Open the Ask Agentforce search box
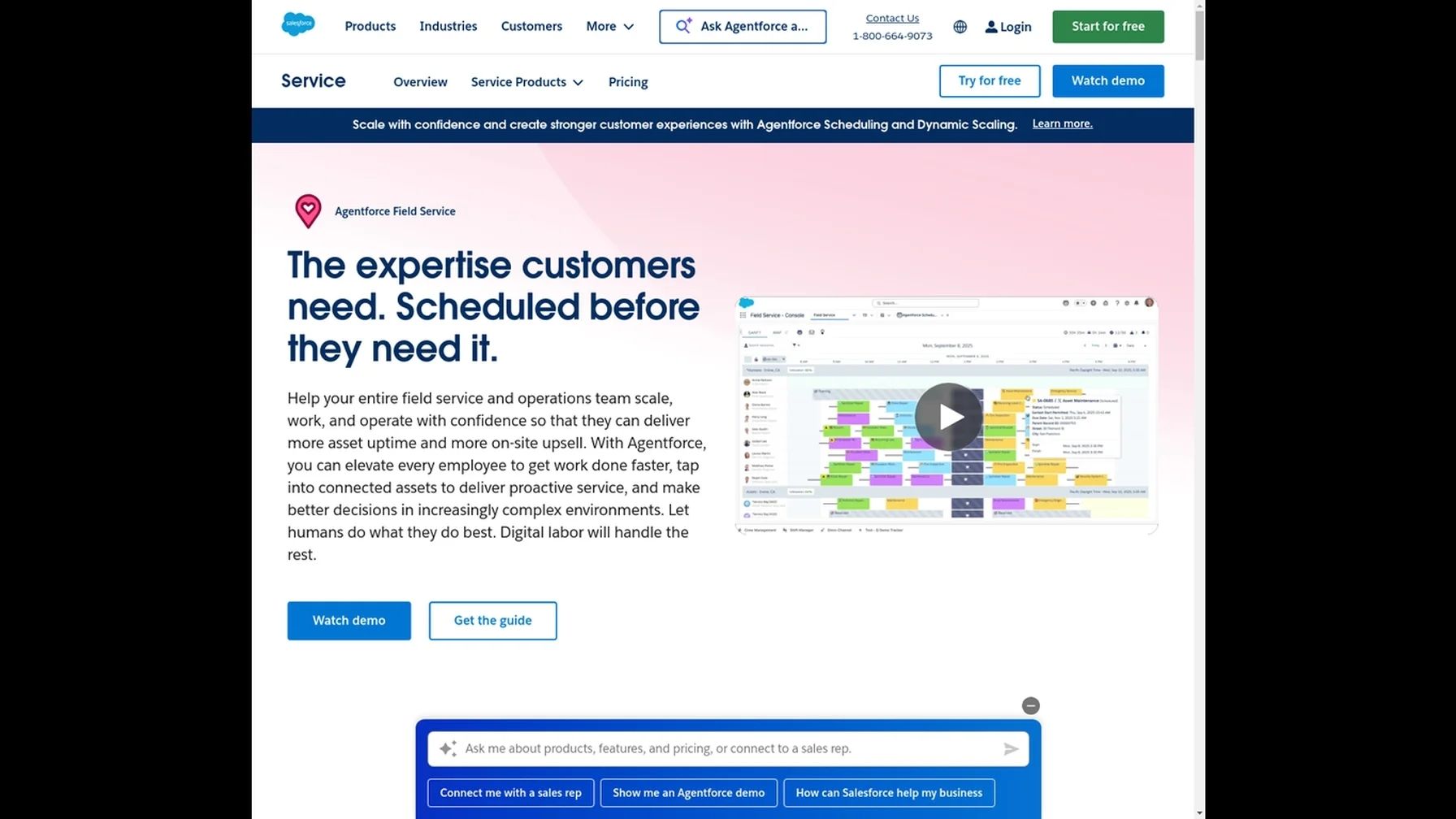 [742, 26]
